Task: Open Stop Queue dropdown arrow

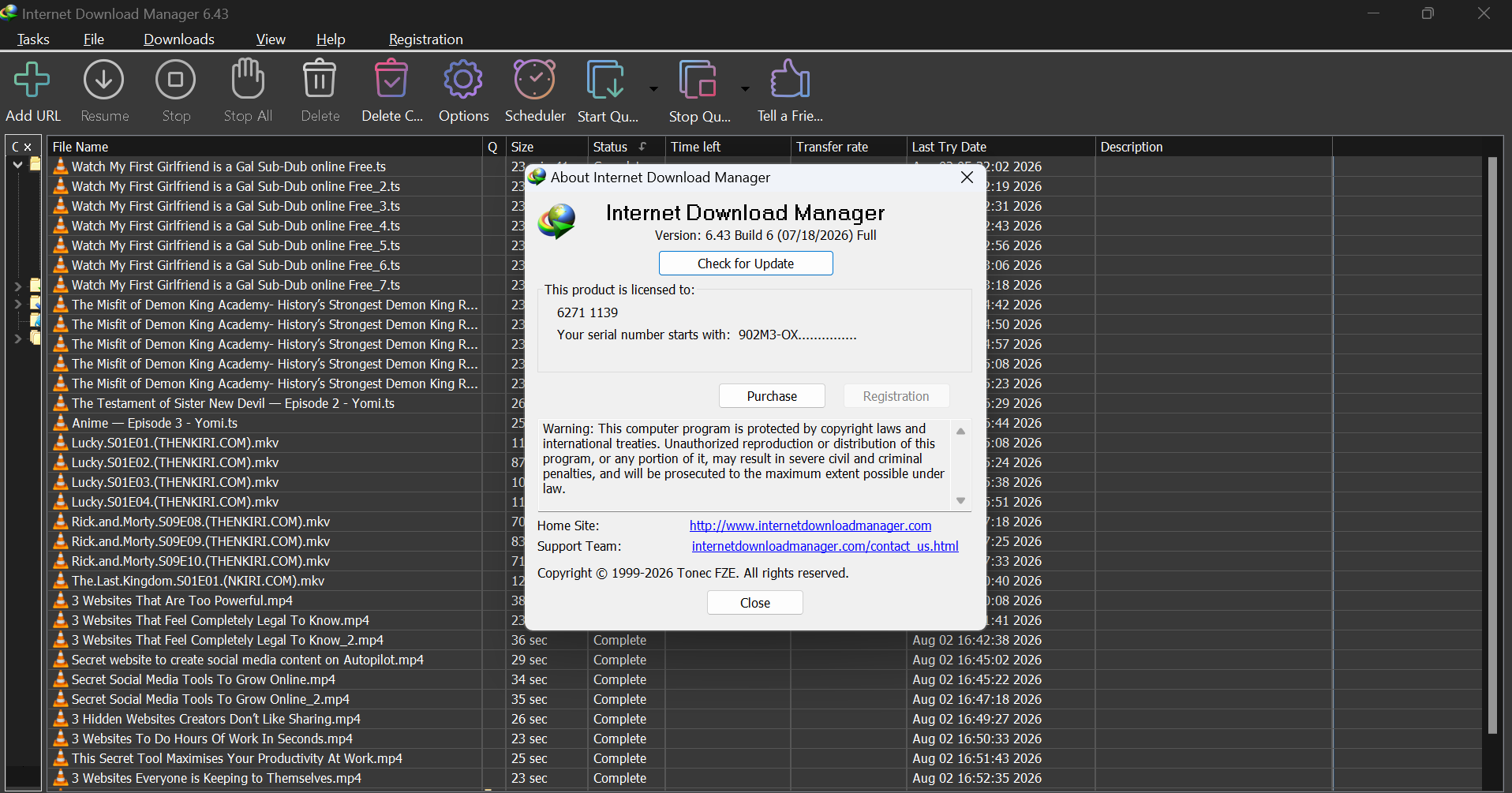Action: tap(745, 89)
